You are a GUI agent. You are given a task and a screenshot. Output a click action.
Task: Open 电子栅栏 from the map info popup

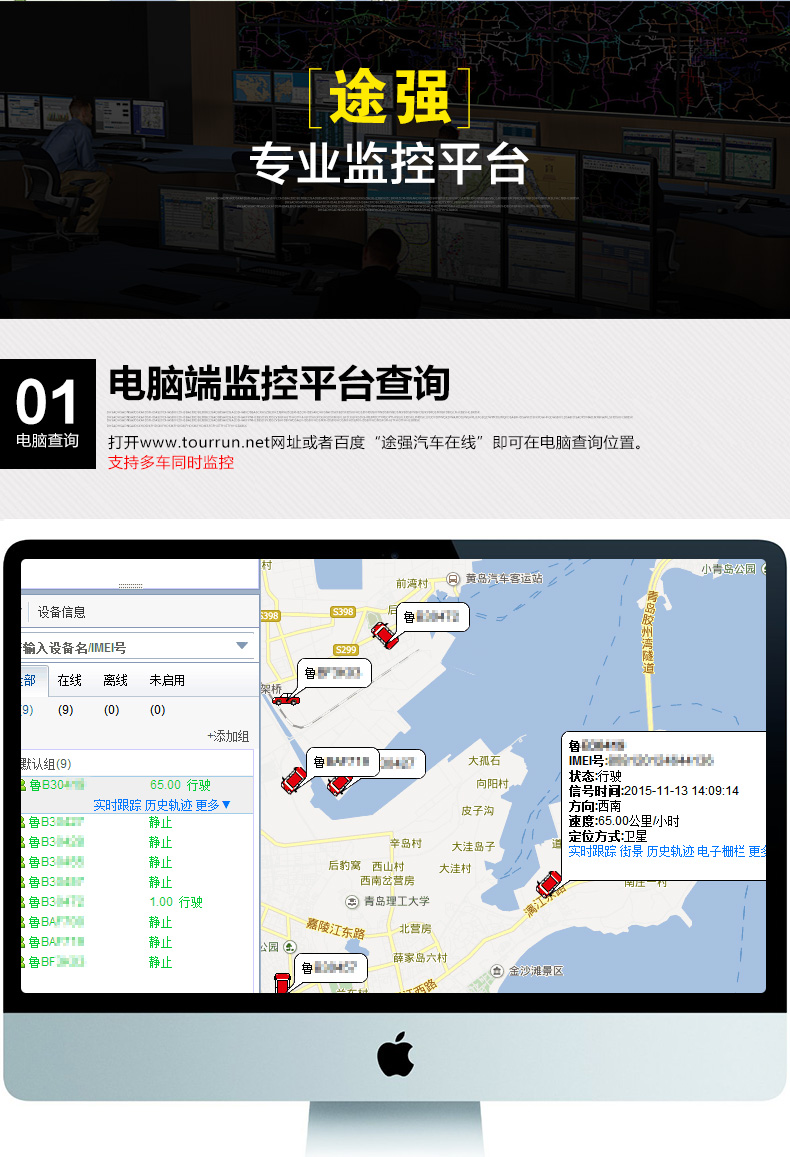point(721,852)
